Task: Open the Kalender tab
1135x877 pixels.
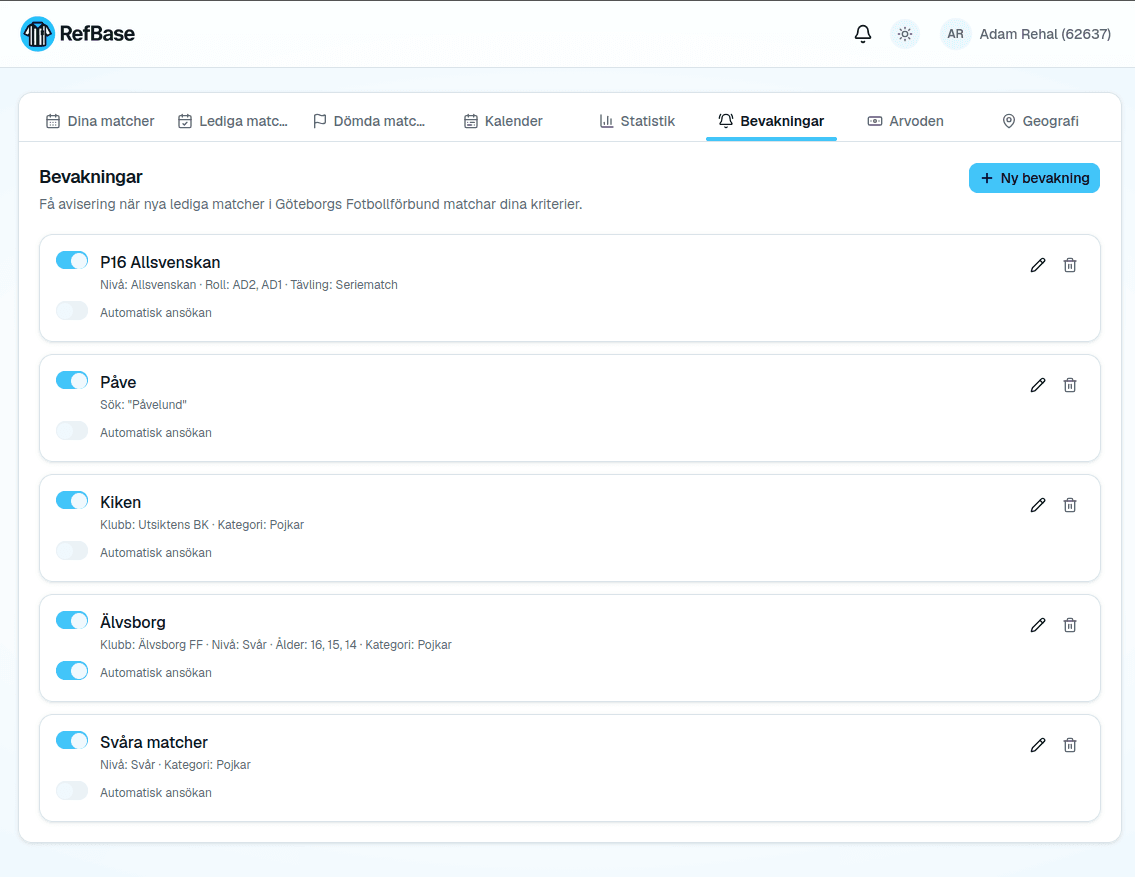Action: pyautogui.click(x=503, y=121)
